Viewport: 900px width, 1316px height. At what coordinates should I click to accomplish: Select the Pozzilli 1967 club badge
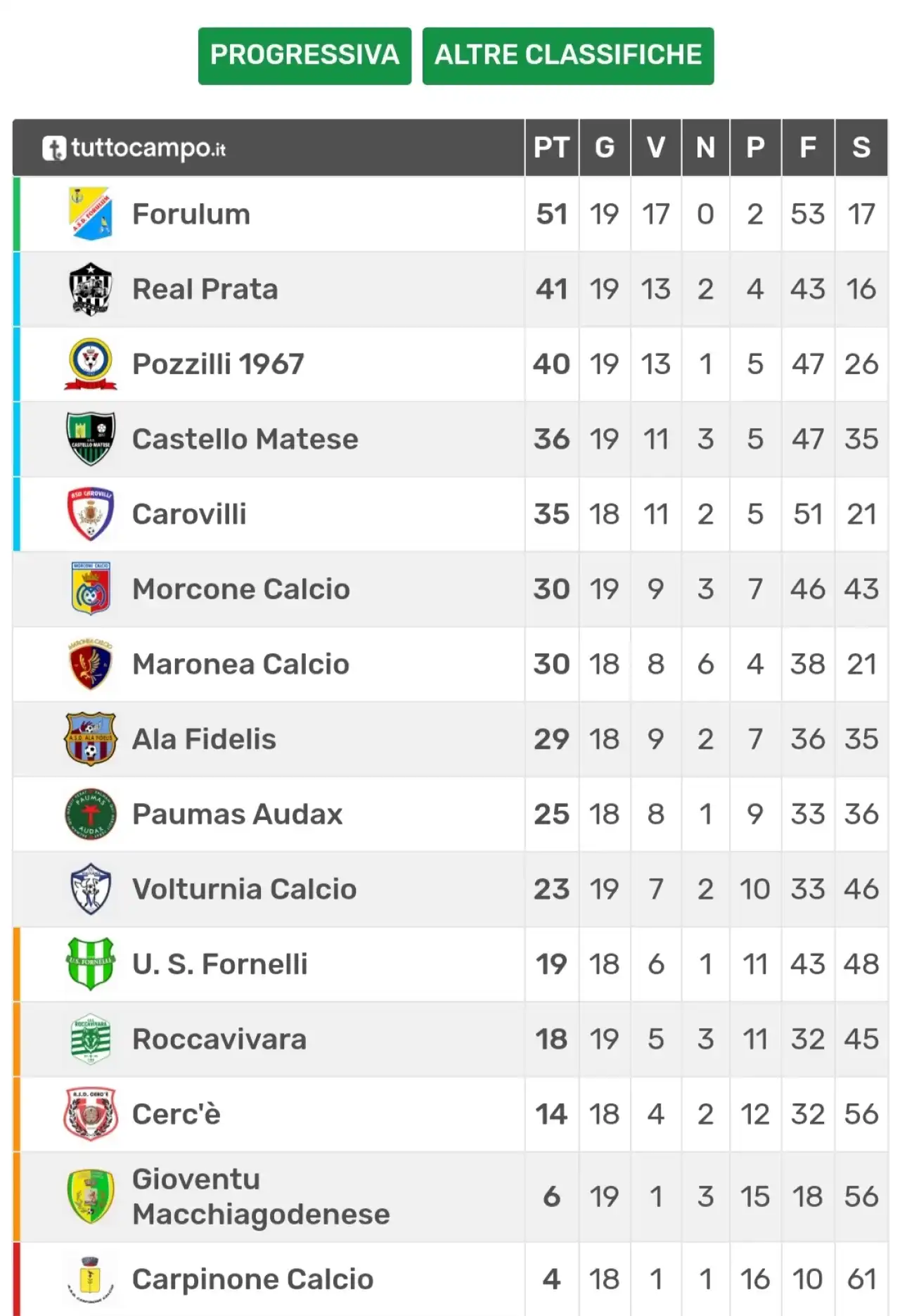click(x=91, y=364)
